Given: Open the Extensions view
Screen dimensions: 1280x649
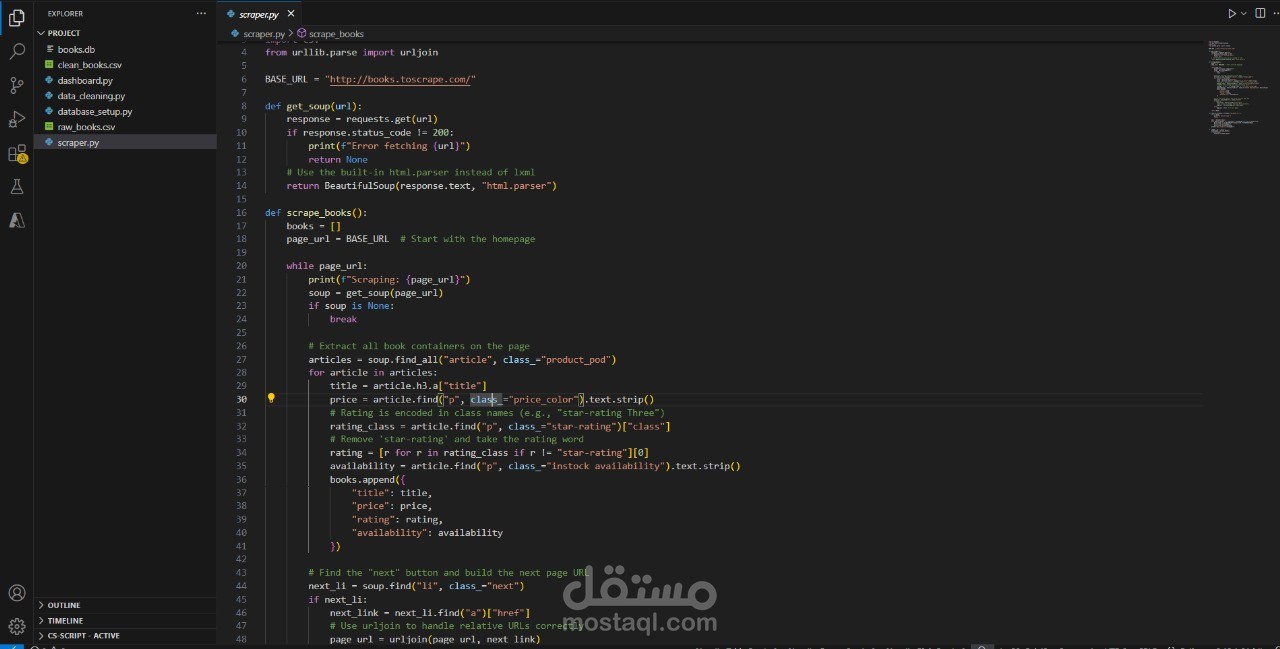Looking at the screenshot, I should click(x=16, y=153).
